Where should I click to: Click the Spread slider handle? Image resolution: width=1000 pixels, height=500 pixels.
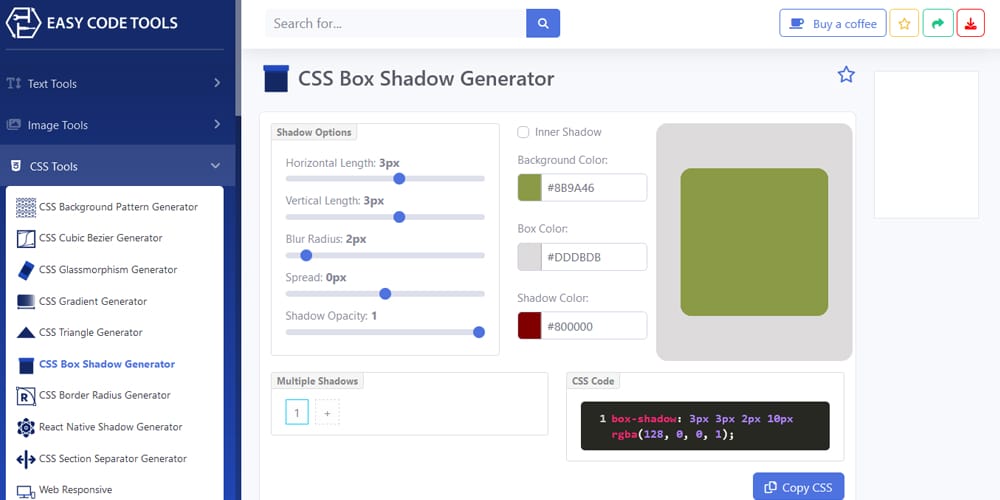pos(385,293)
